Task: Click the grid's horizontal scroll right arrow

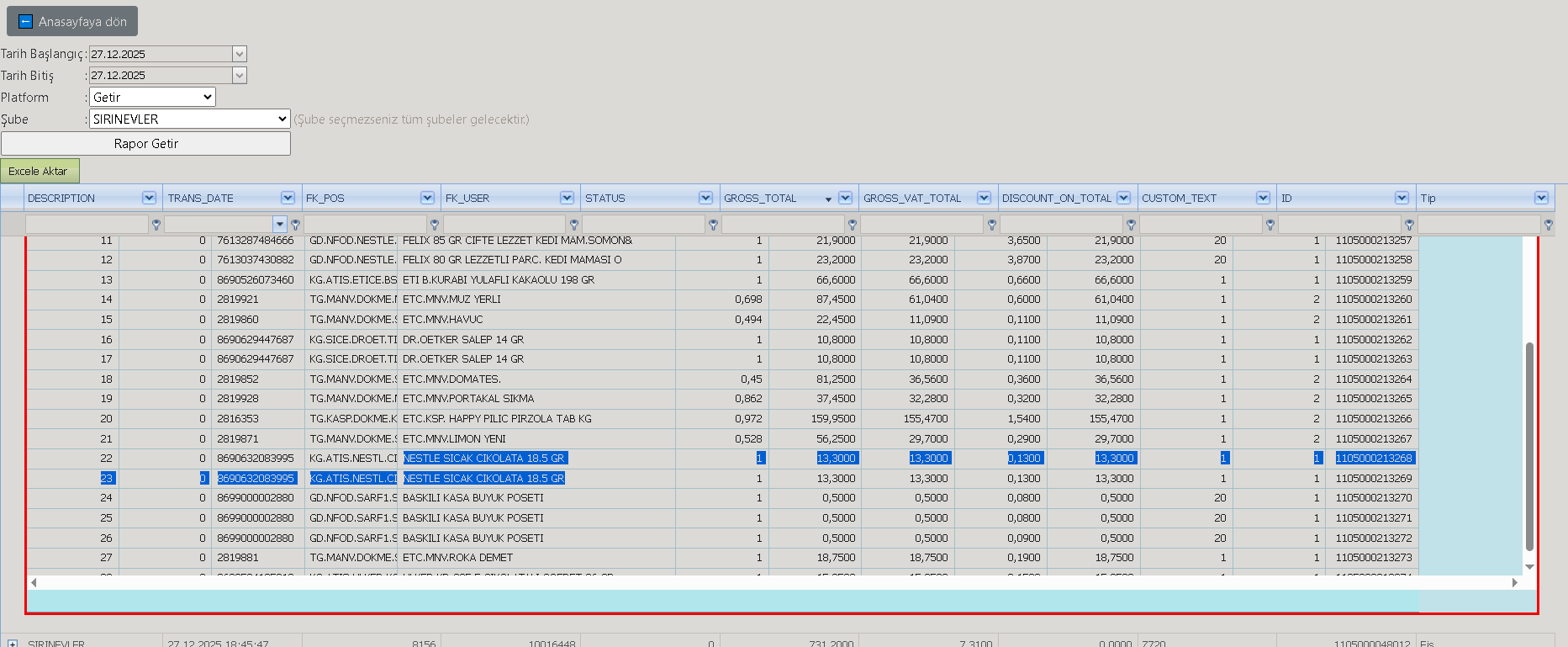Action: tap(1515, 582)
